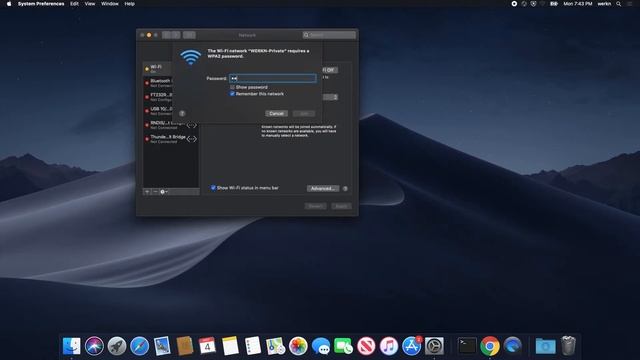Select the Bluetooth service in the list
This screenshot has width=640, height=360.
coord(158,83)
